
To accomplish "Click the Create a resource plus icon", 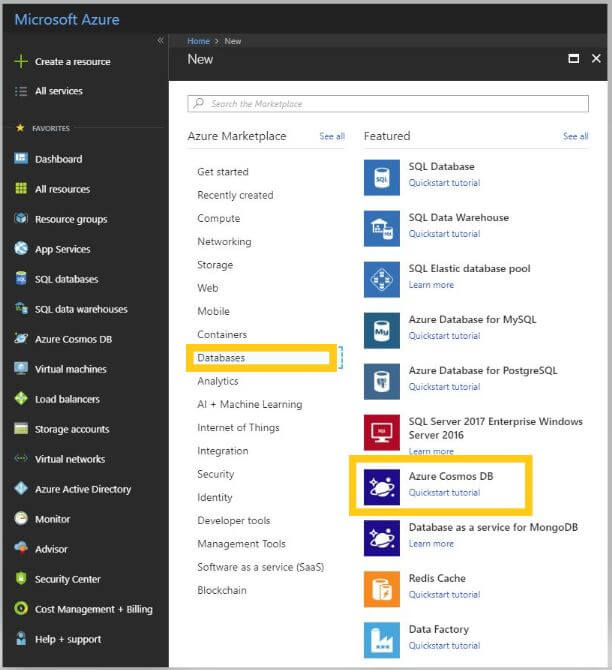I will (x=21, y=62).
